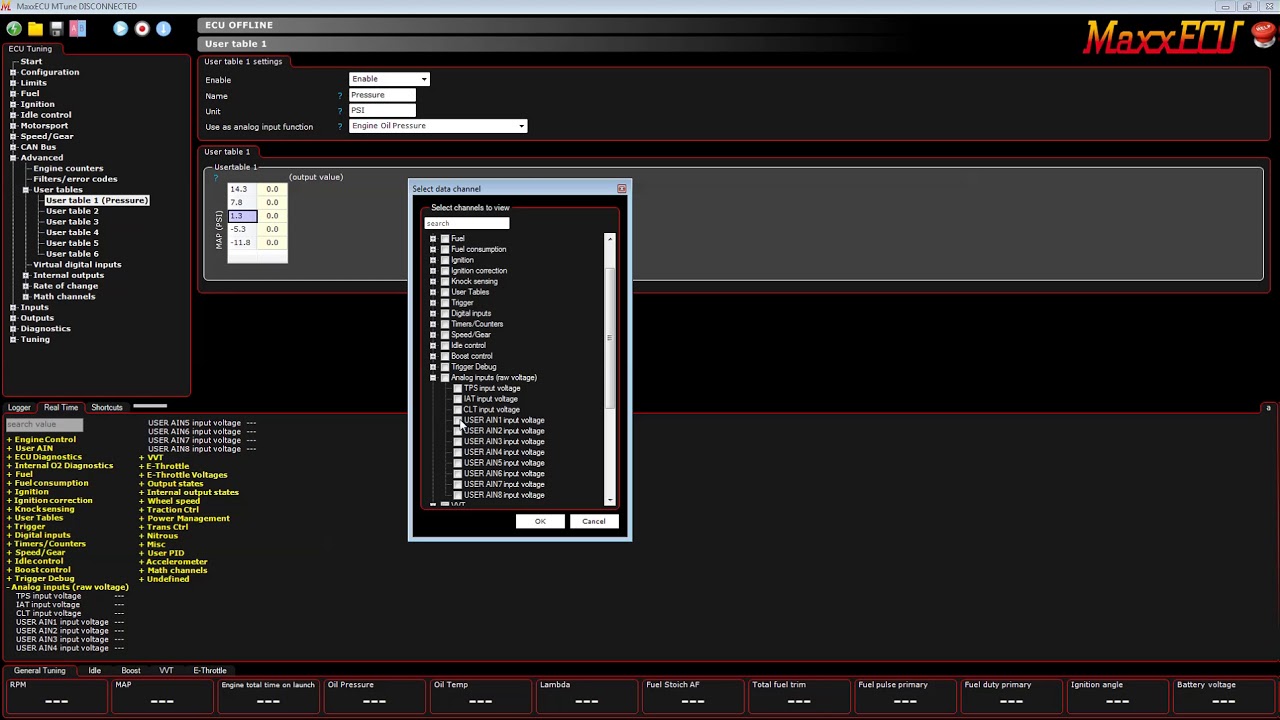The width and height of the screenshot is (1280, 720).
Task: Click the blue download arrow icon
Action: point(163,29)
